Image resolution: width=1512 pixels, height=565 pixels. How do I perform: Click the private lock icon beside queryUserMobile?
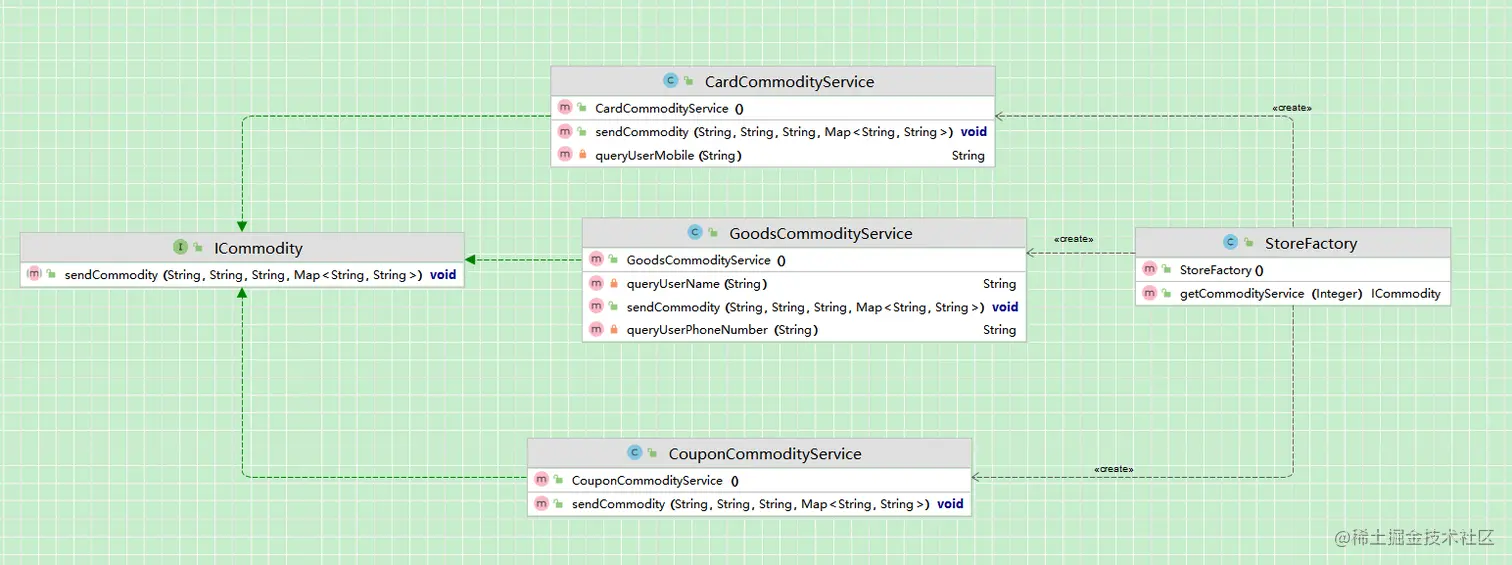[582, 155]
